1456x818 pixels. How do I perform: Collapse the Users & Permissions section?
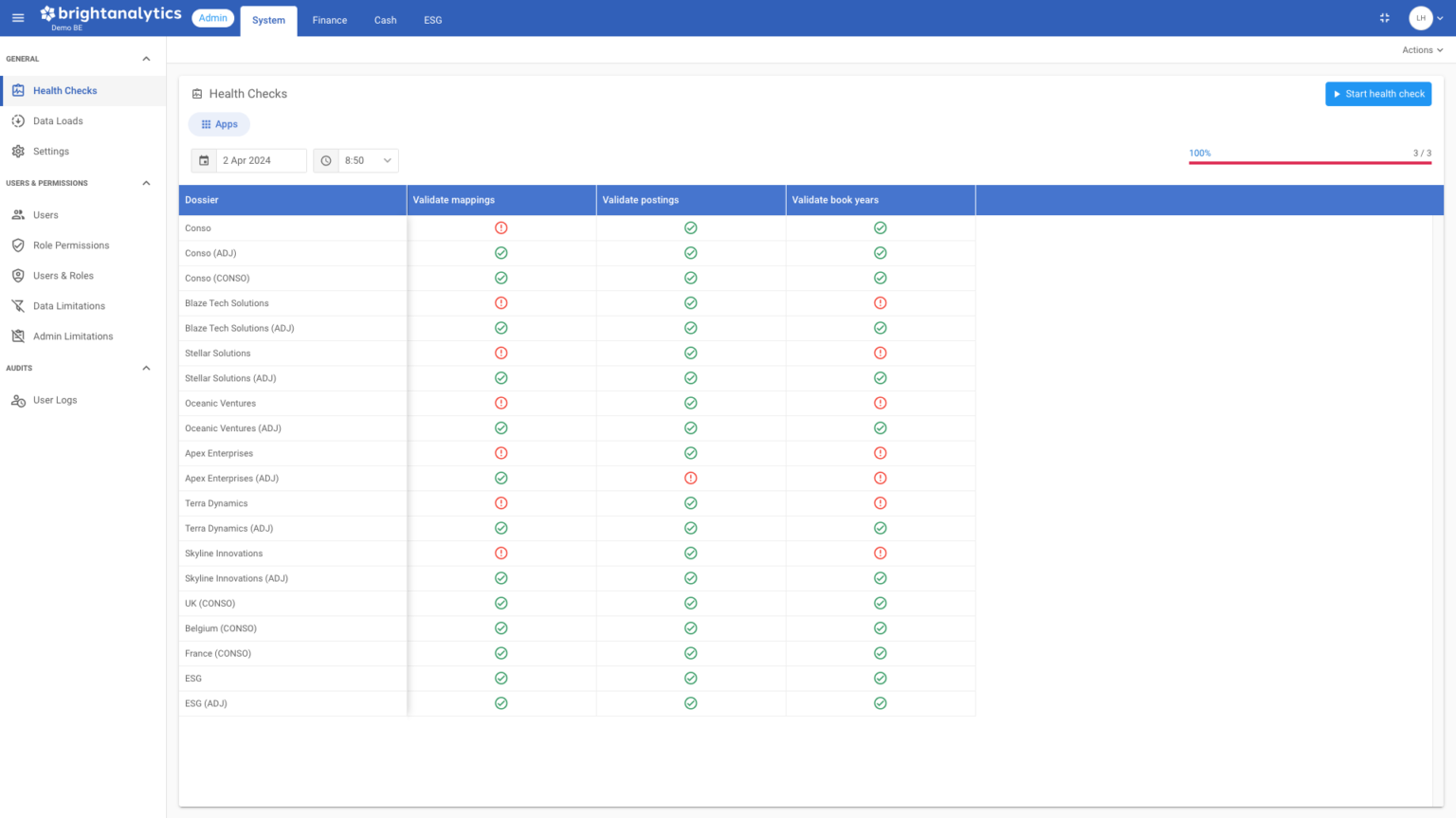tap(146, 183)
